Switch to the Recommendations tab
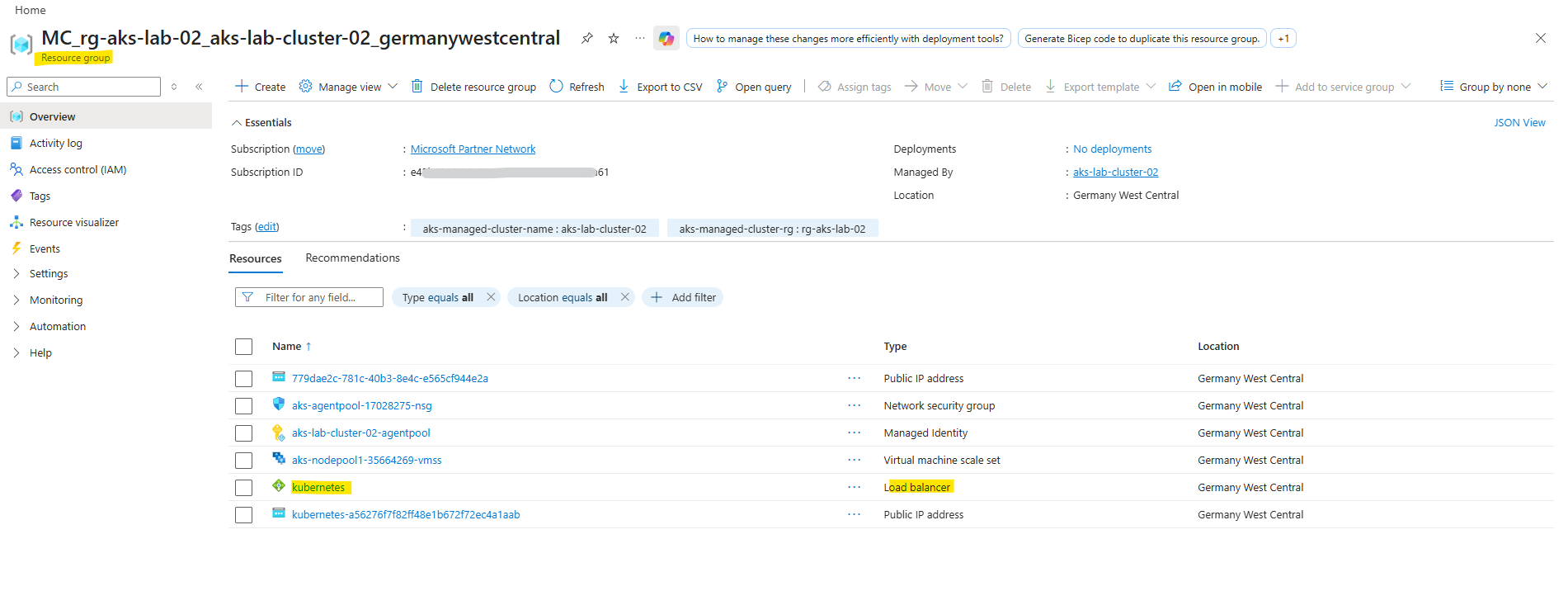Image resolution: width=1568 pixels, height=591 pixels. [x=352, y=258]
